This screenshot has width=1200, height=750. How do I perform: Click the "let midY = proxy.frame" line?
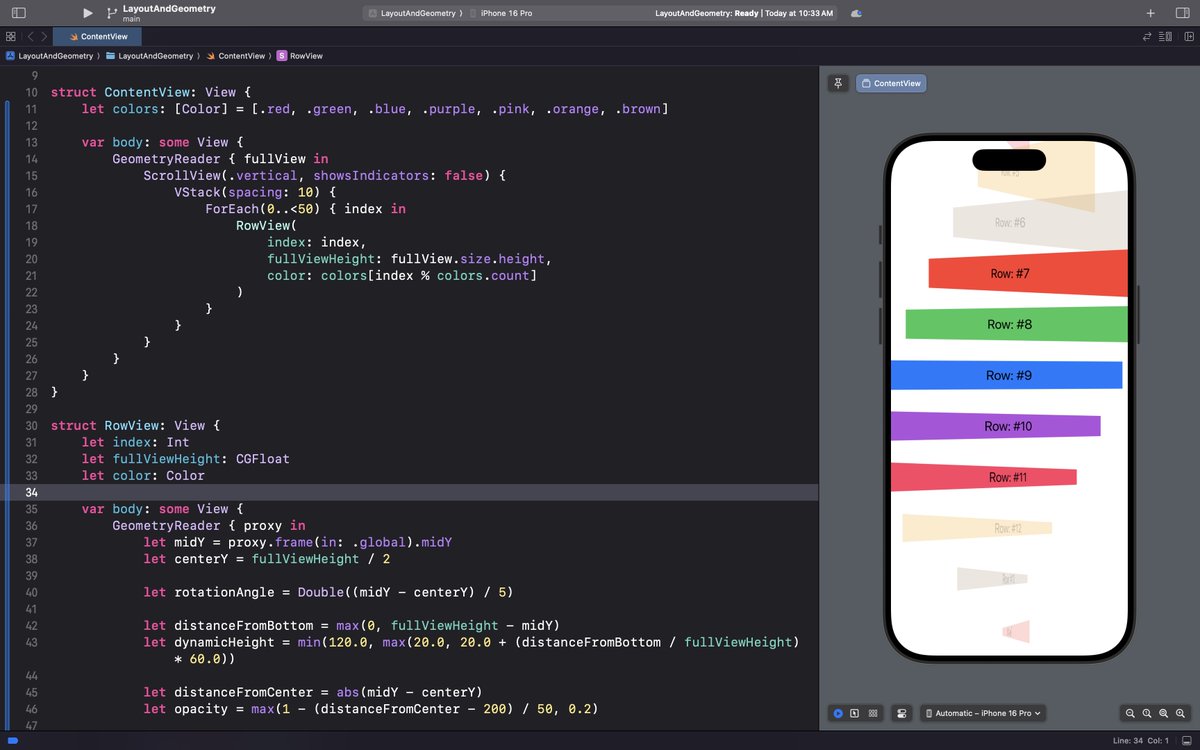tap(298, 542)
